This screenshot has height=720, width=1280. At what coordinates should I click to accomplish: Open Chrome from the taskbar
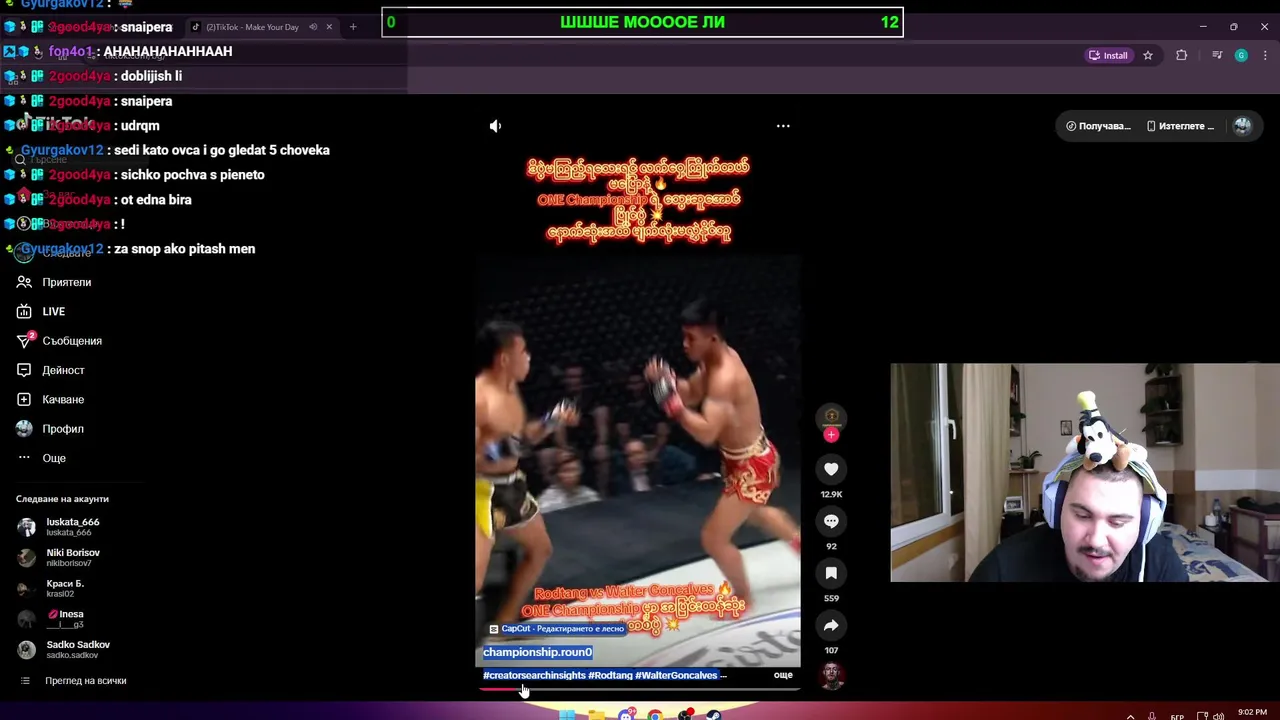point(655,715)
